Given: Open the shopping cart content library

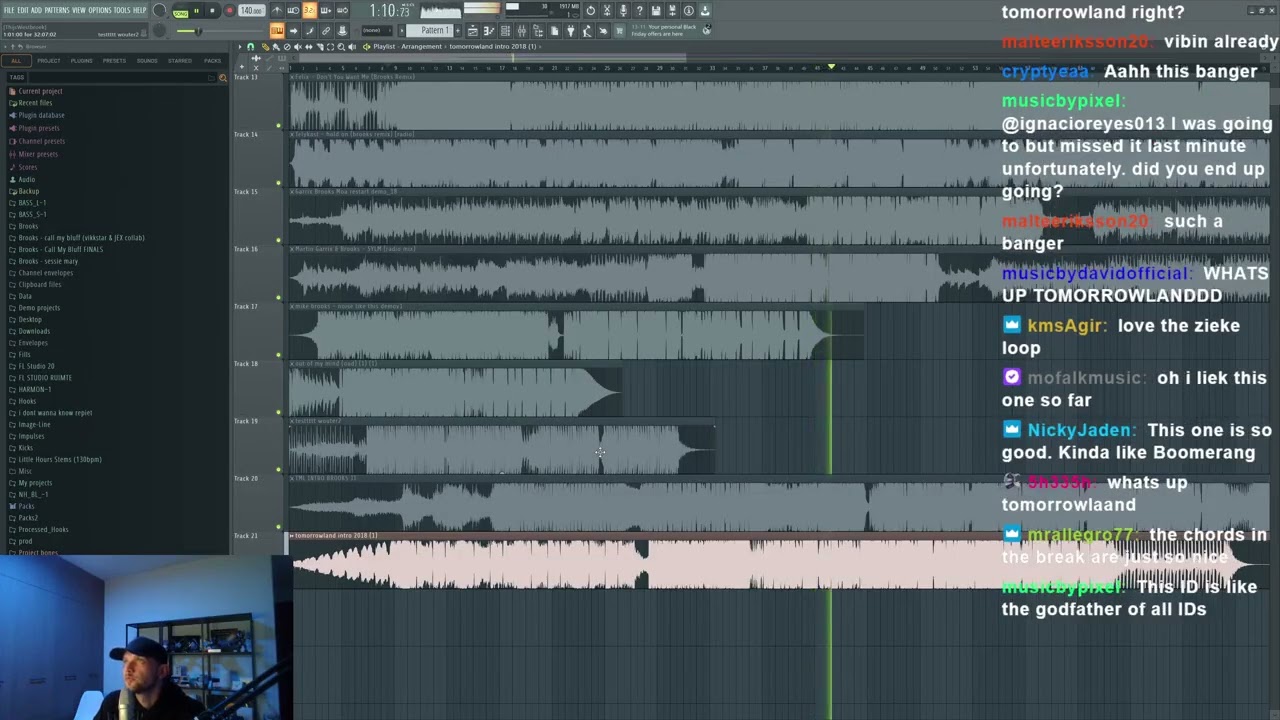Looking at the screenshot, I should tap(619, 31).
